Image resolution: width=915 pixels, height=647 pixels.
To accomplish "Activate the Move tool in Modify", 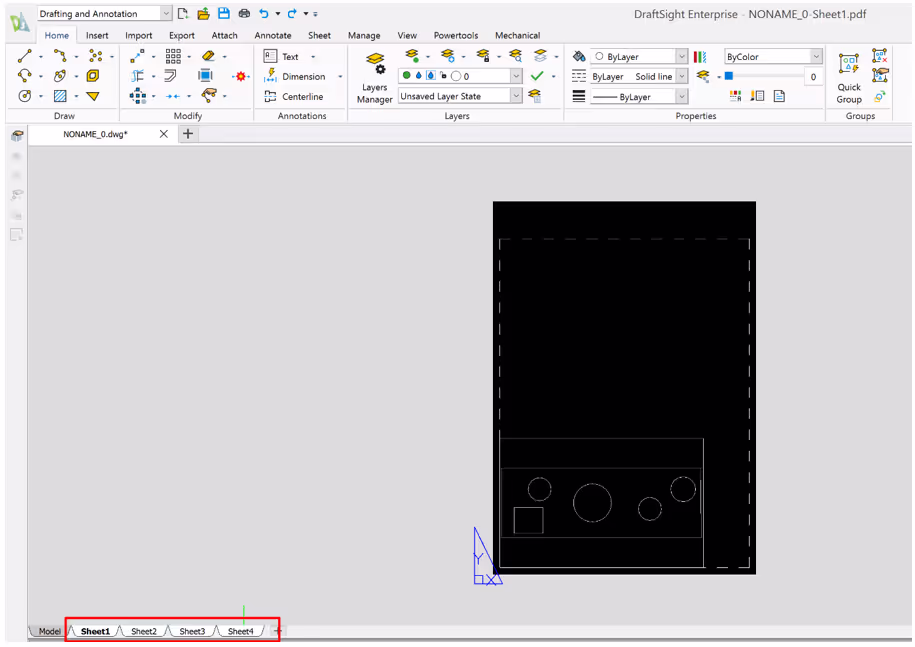I will [x=138, y=56].
